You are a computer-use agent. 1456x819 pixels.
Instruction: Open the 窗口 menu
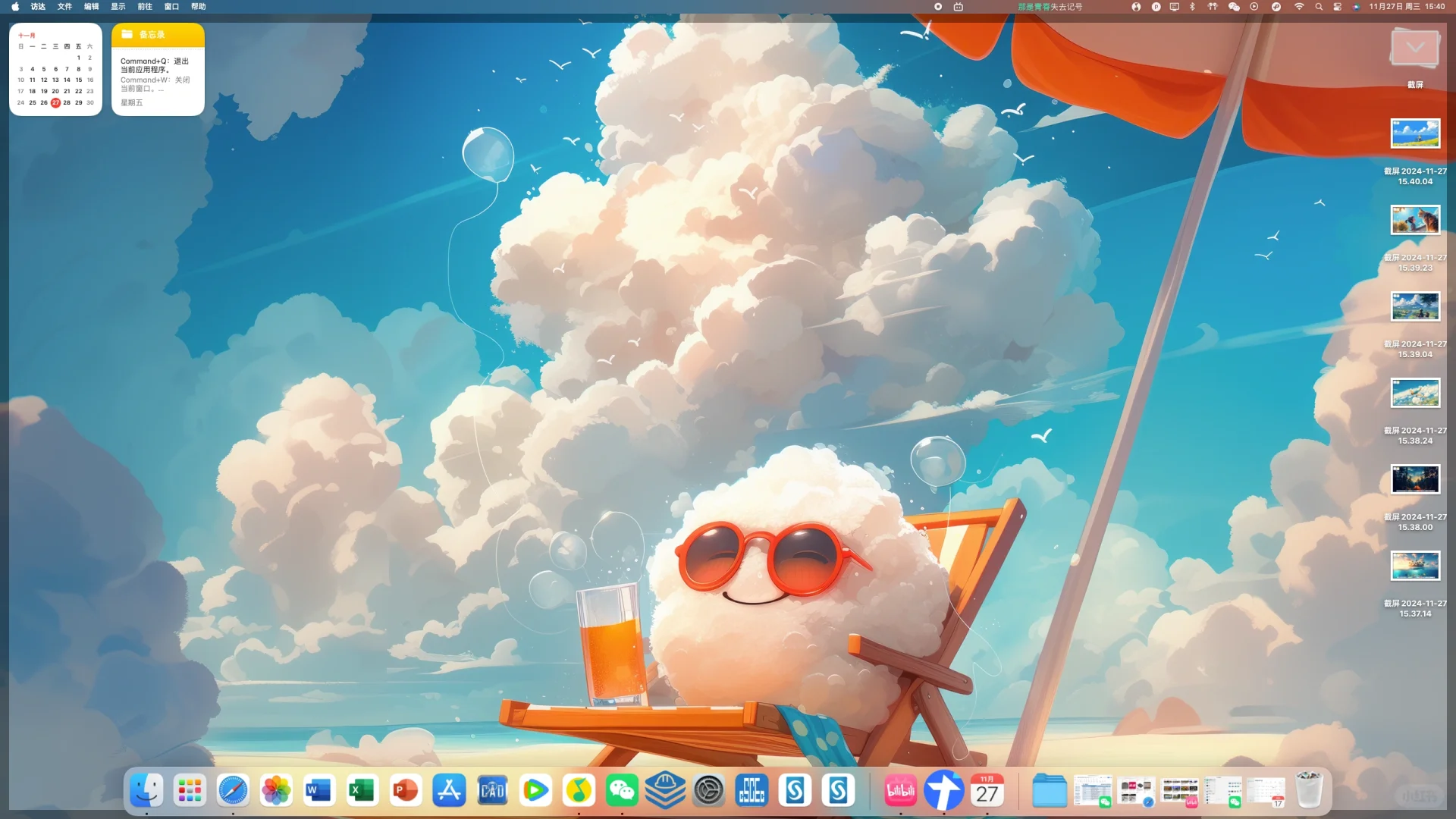[x=171, y=7]
